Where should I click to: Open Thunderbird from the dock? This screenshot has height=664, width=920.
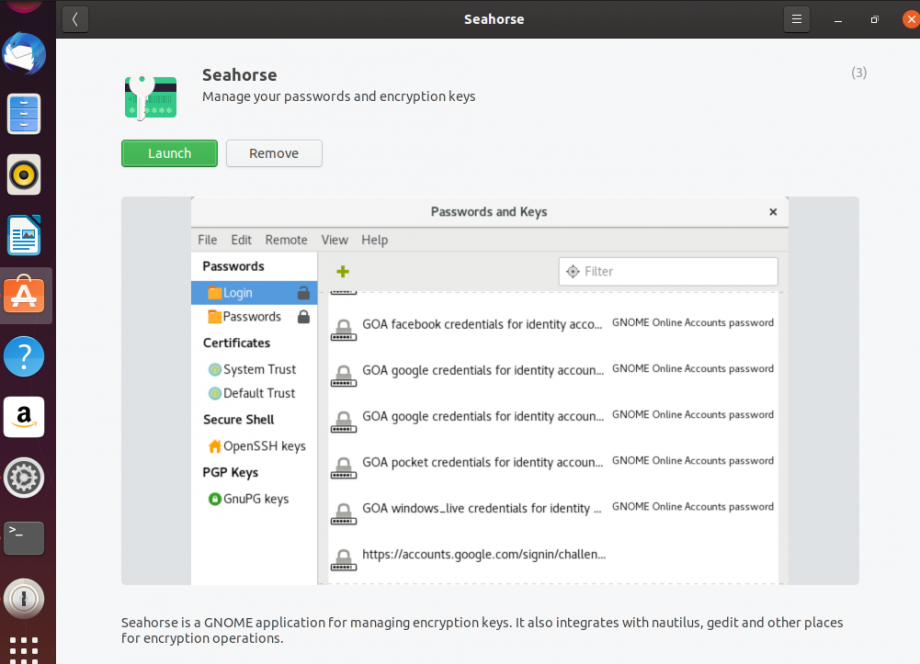[x=25, y=54]
